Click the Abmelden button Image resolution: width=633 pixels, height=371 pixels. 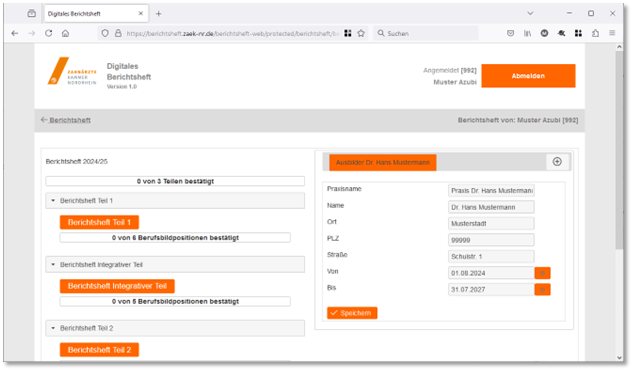pyautogui.click(x=528, y=76)
